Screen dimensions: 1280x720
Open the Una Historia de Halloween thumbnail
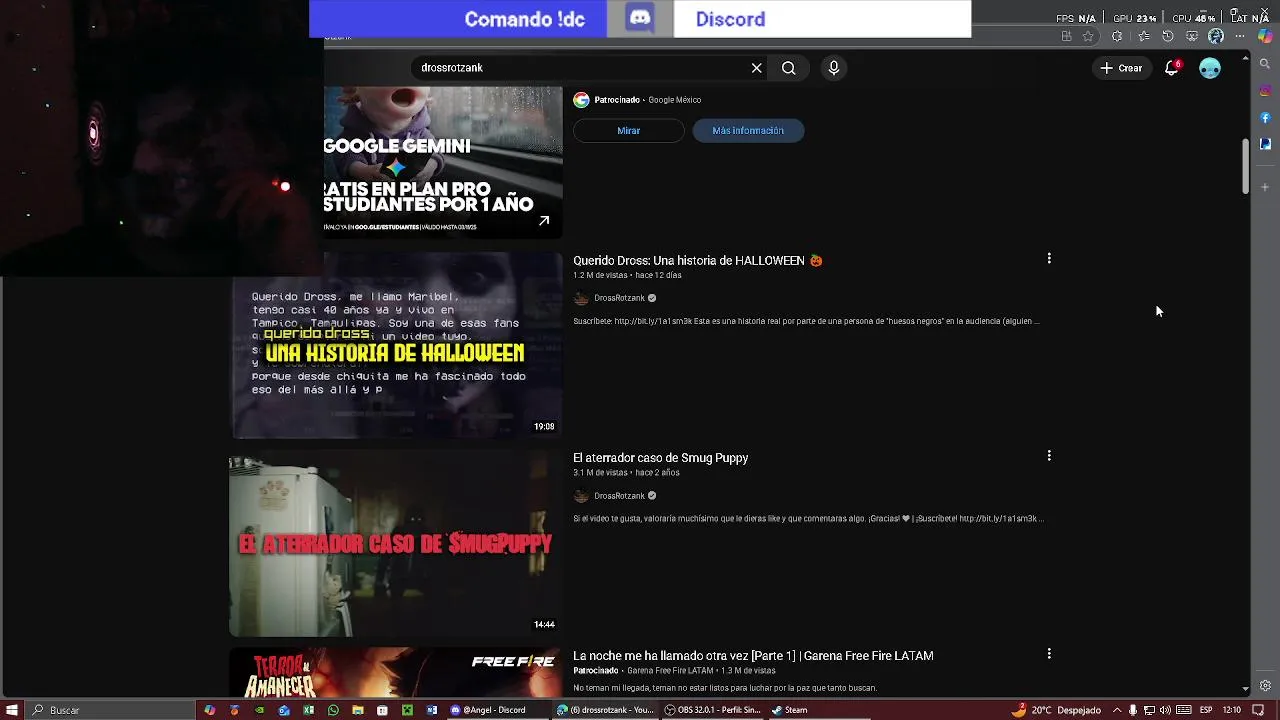[396, 345]
